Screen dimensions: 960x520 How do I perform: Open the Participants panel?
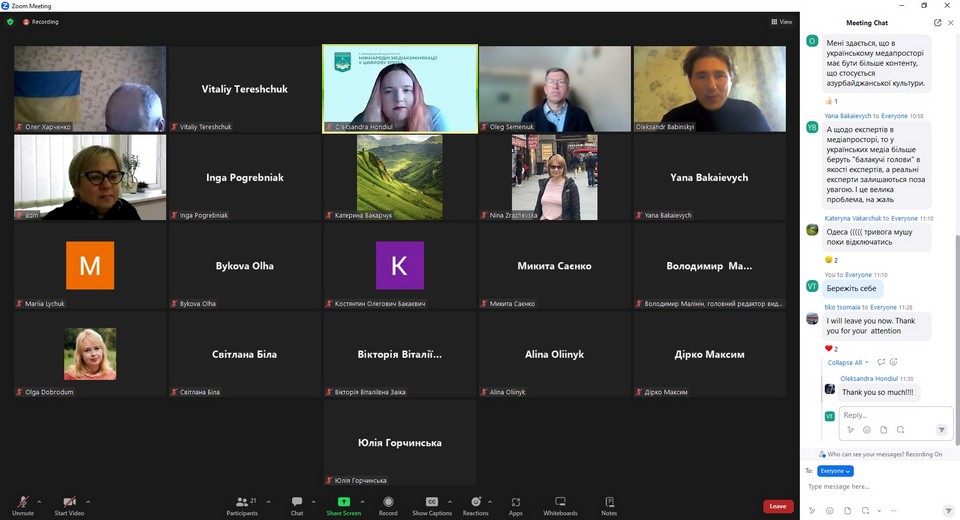[x=241, y=504]
